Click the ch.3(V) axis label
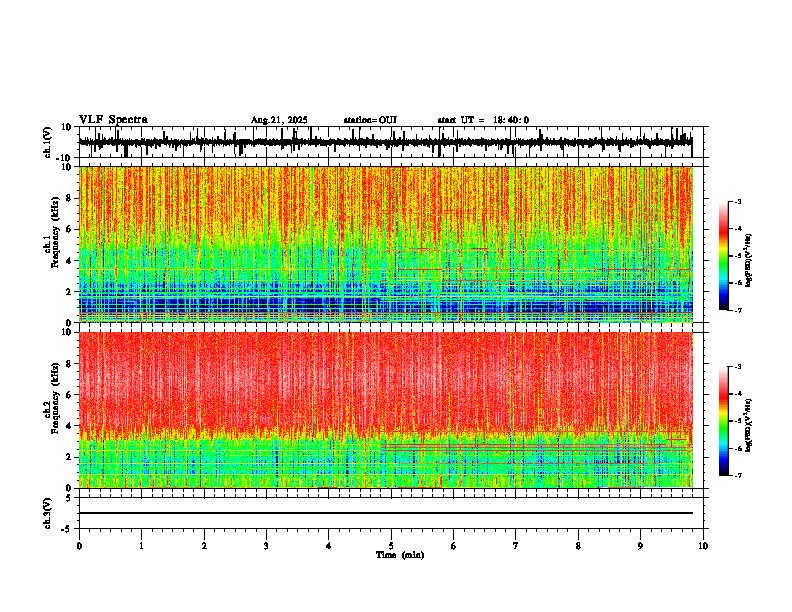 48,513
